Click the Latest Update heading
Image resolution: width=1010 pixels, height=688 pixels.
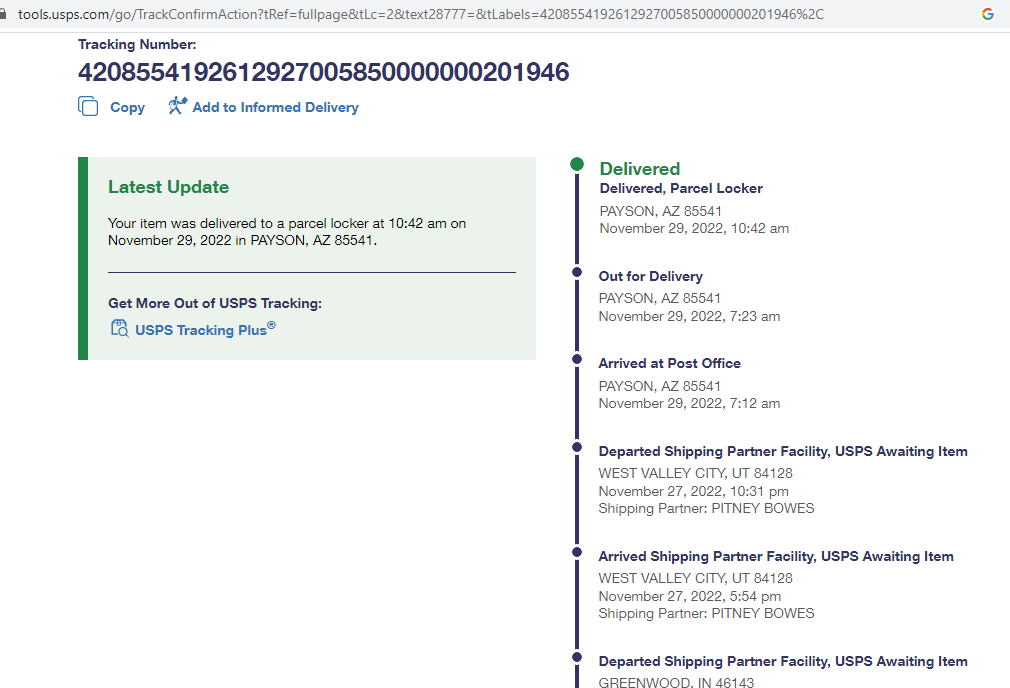pos(168,187)
